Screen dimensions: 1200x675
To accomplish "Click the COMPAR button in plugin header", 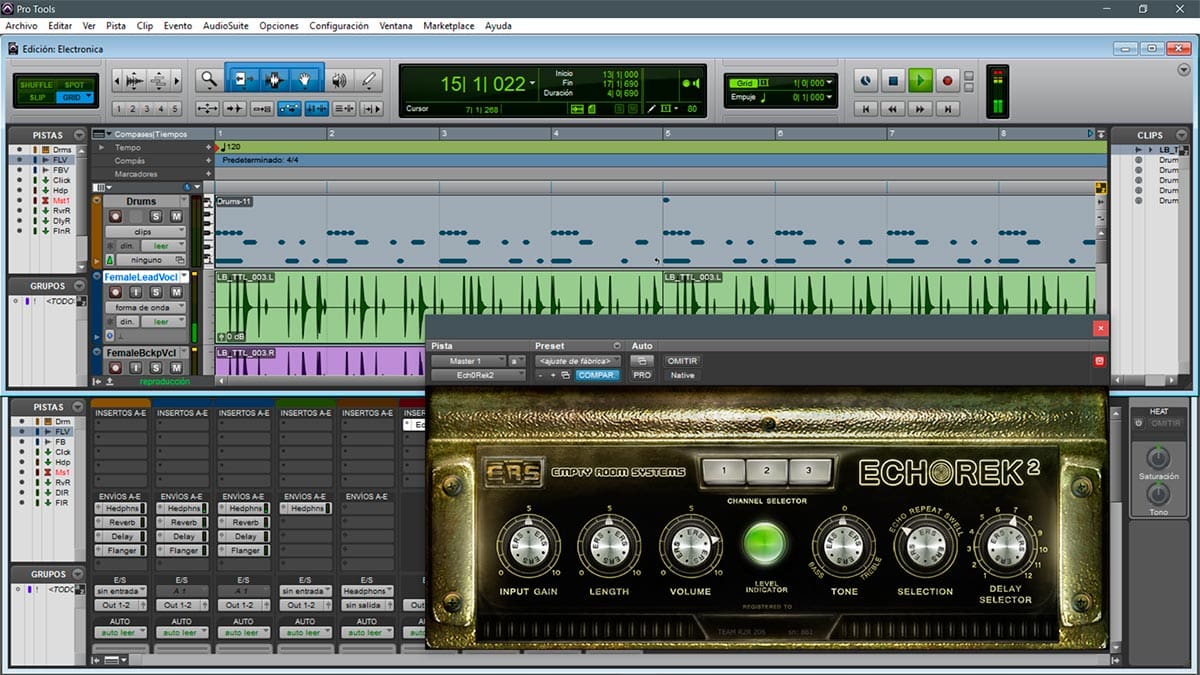I will 597,375.
